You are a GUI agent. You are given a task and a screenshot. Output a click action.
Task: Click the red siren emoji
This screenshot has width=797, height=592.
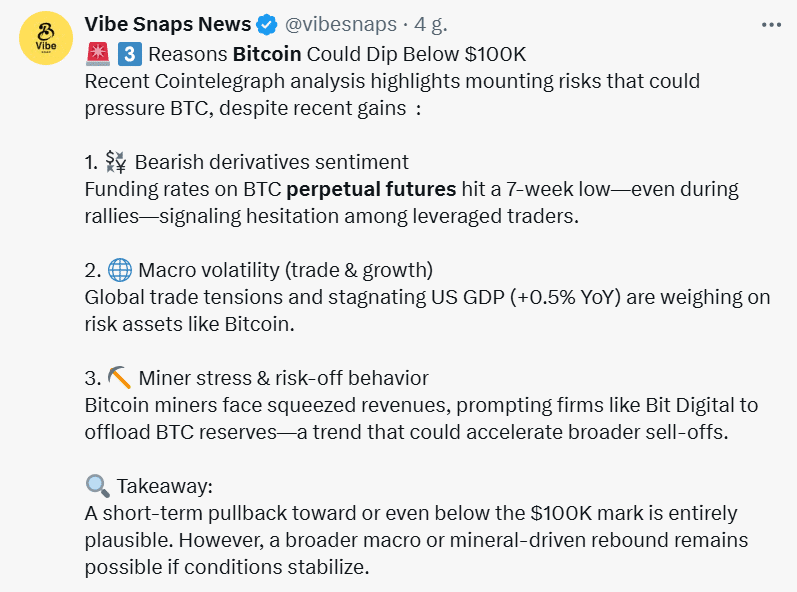pyautogui.click(x=97, y=54)
